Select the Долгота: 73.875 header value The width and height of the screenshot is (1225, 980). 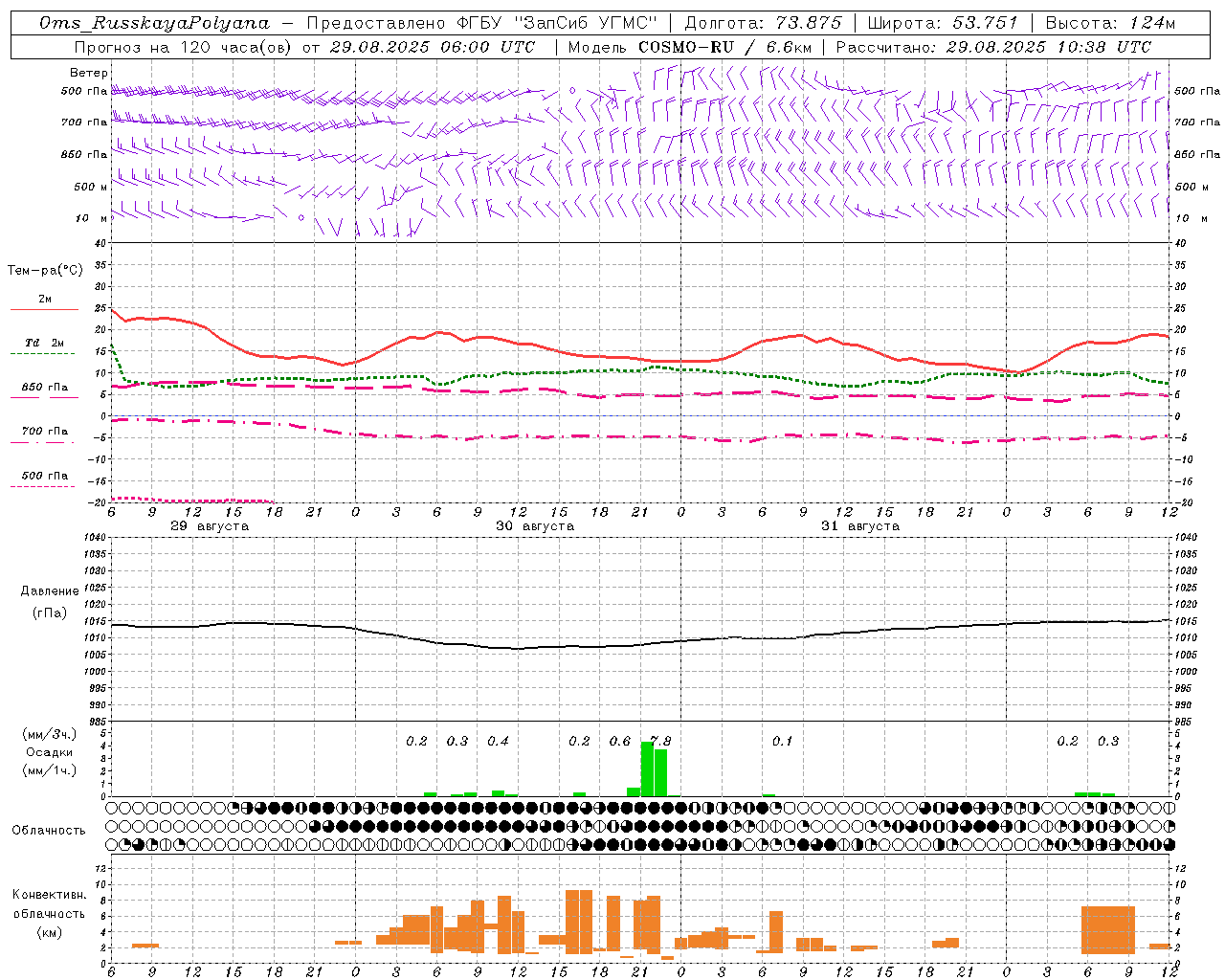pos(763,23)
